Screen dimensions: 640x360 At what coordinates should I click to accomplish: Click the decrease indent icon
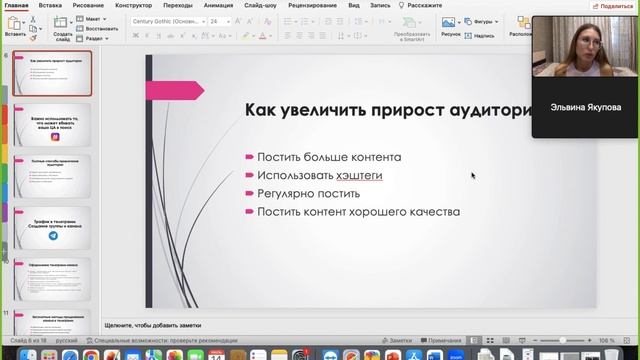tap(328, 21)
